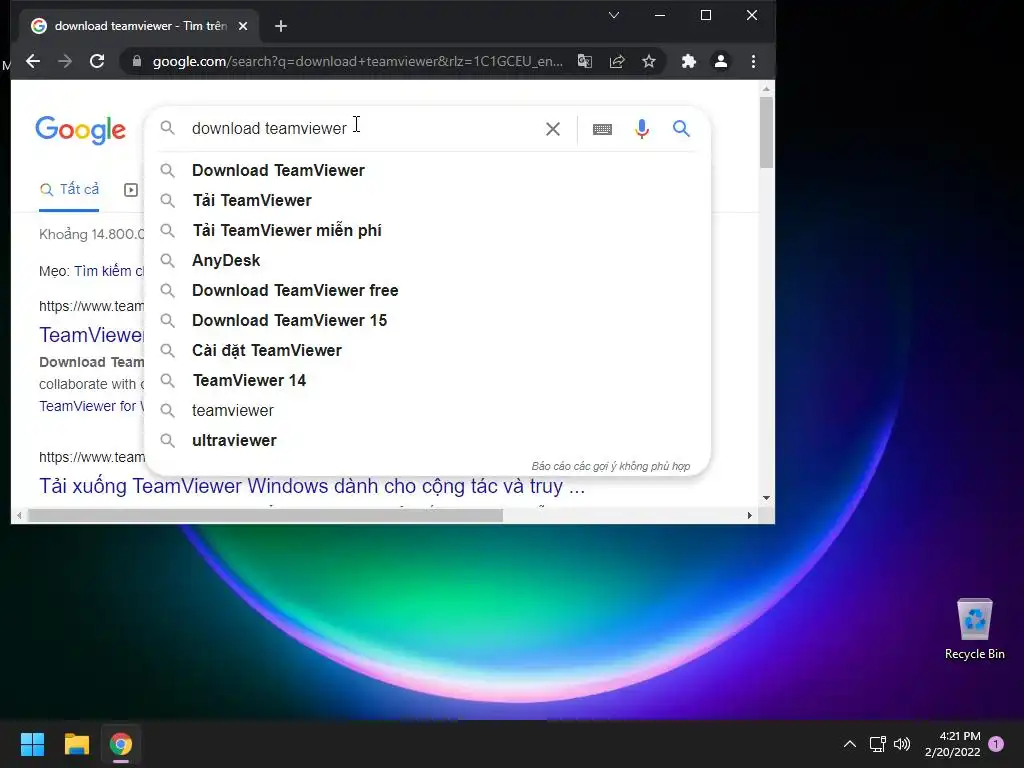Viewport: 1024px width, 768px height.
Task: Click the scroll left arrow
Action: pos(20,515)
